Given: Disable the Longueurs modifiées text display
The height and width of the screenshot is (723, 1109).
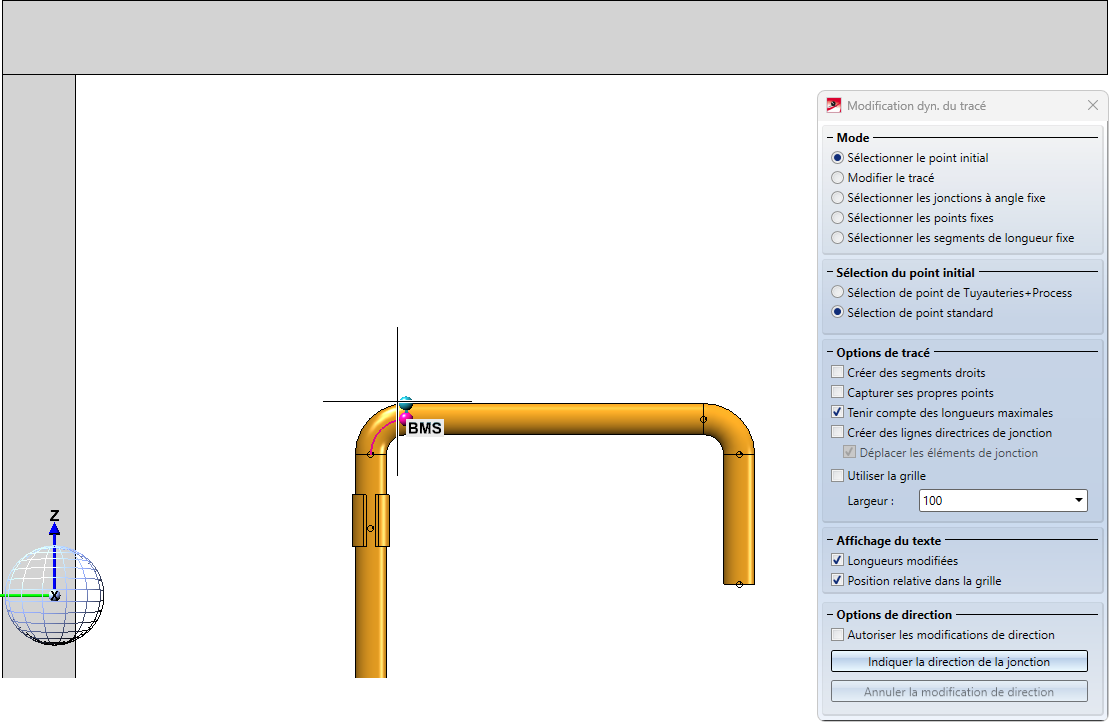Looking at the screenshot, I should pyautogui.click(x=838, y=561).
